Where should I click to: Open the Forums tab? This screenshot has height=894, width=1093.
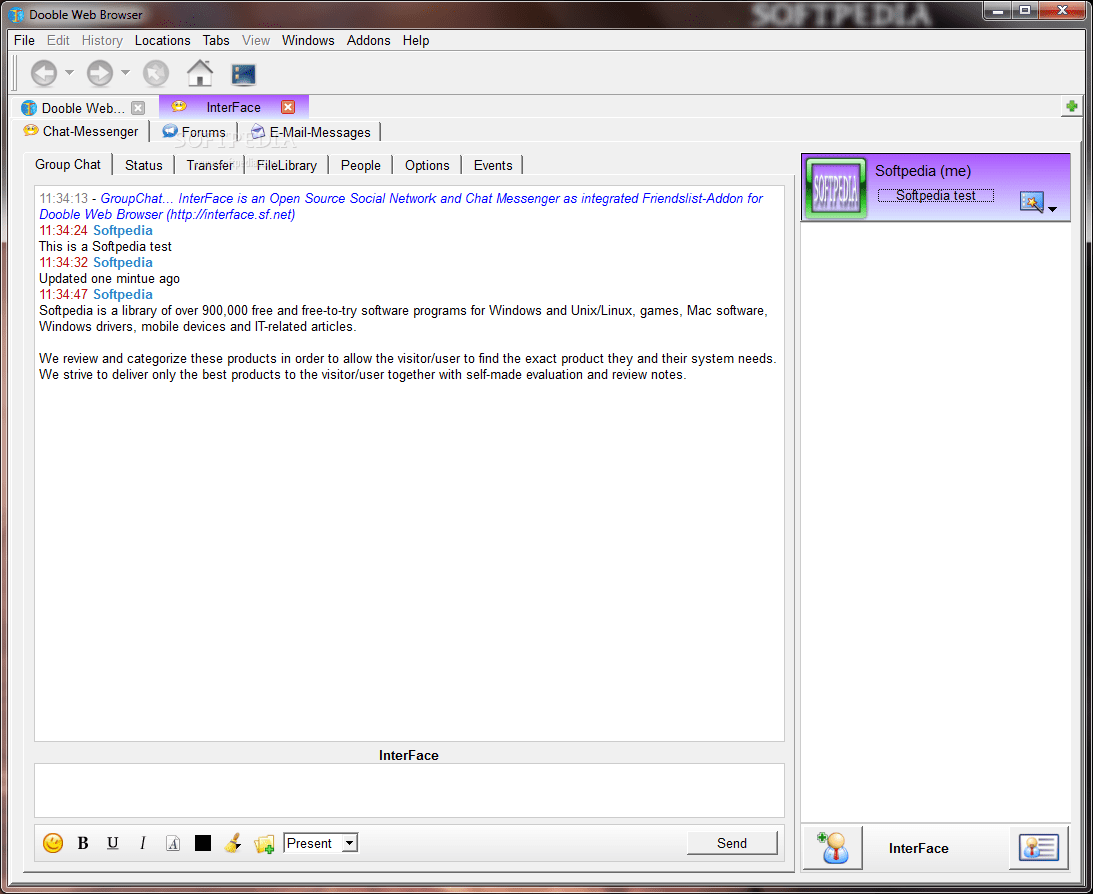pos(194,132)
